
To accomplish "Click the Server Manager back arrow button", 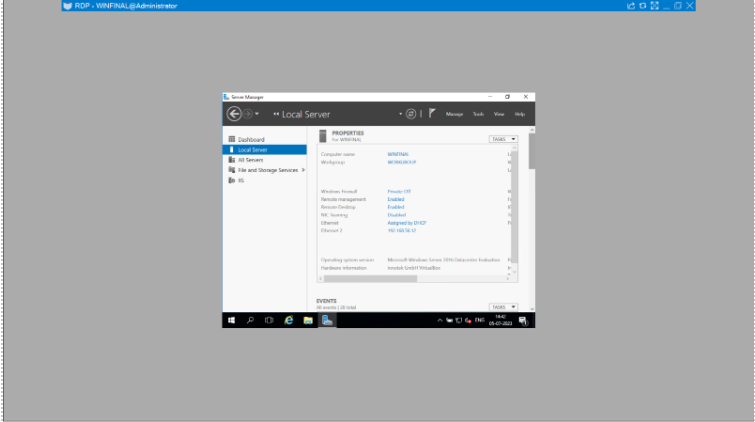I will tap(234, 114).
